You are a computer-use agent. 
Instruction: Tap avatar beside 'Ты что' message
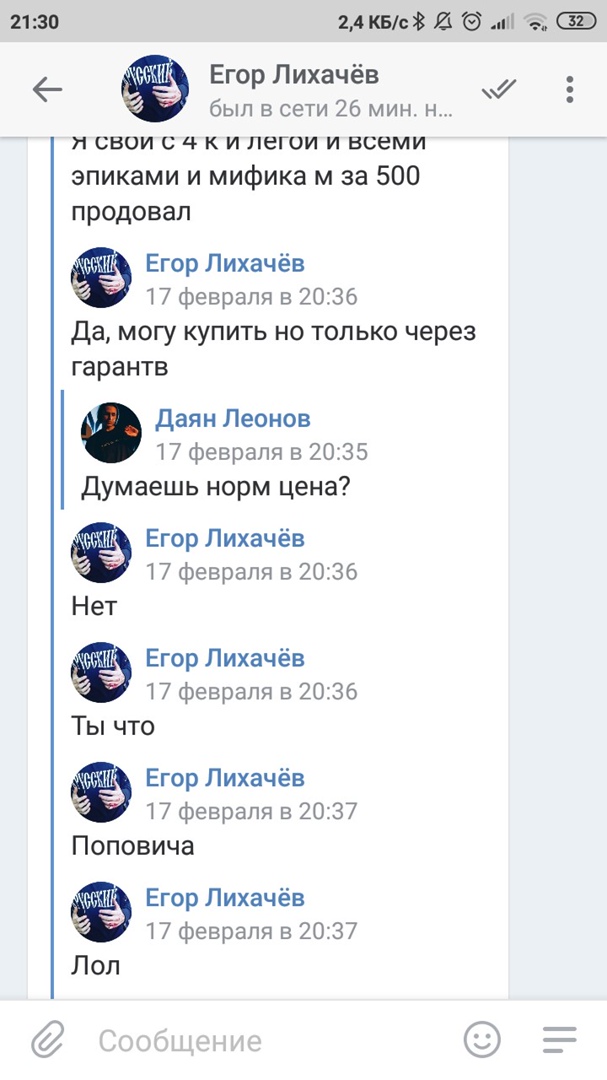tap(101, 673)
